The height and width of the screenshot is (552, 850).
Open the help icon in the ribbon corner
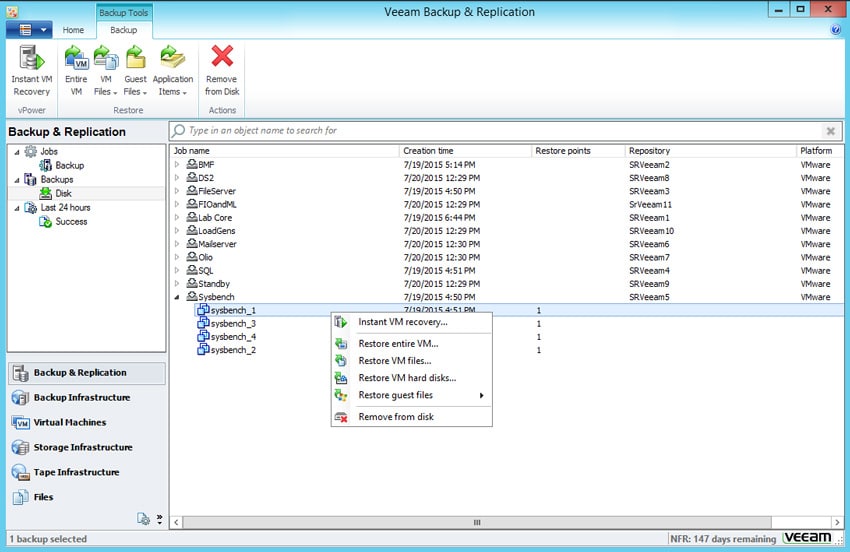(x=835, y=29)
